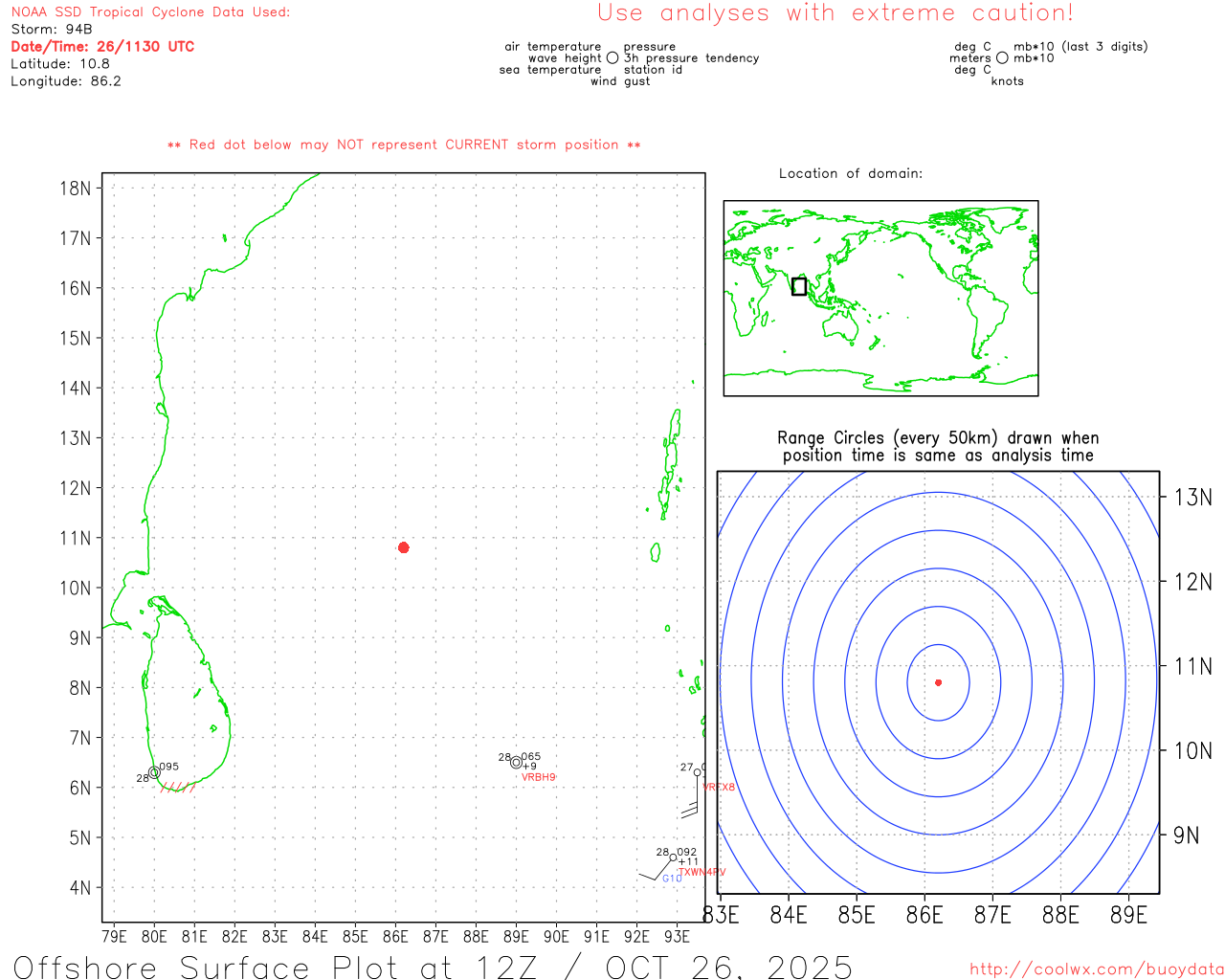
Task: Click the legend station circle beside wave height
Action: pos(612,58)
